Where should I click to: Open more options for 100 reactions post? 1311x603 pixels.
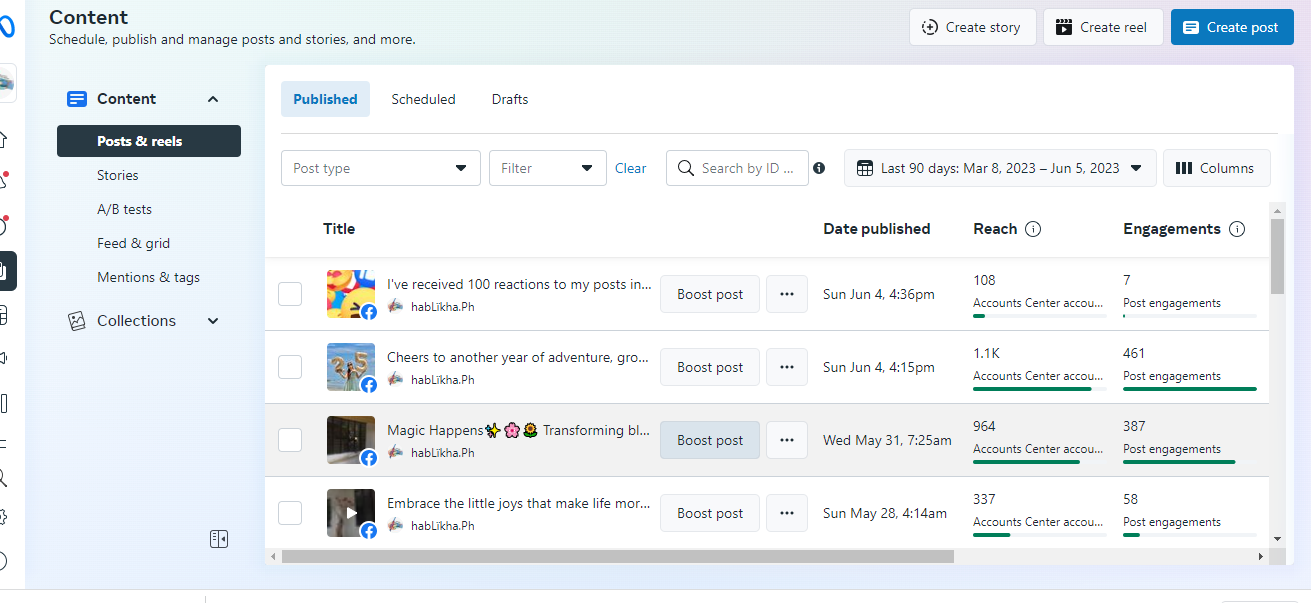tap(787, 294)
